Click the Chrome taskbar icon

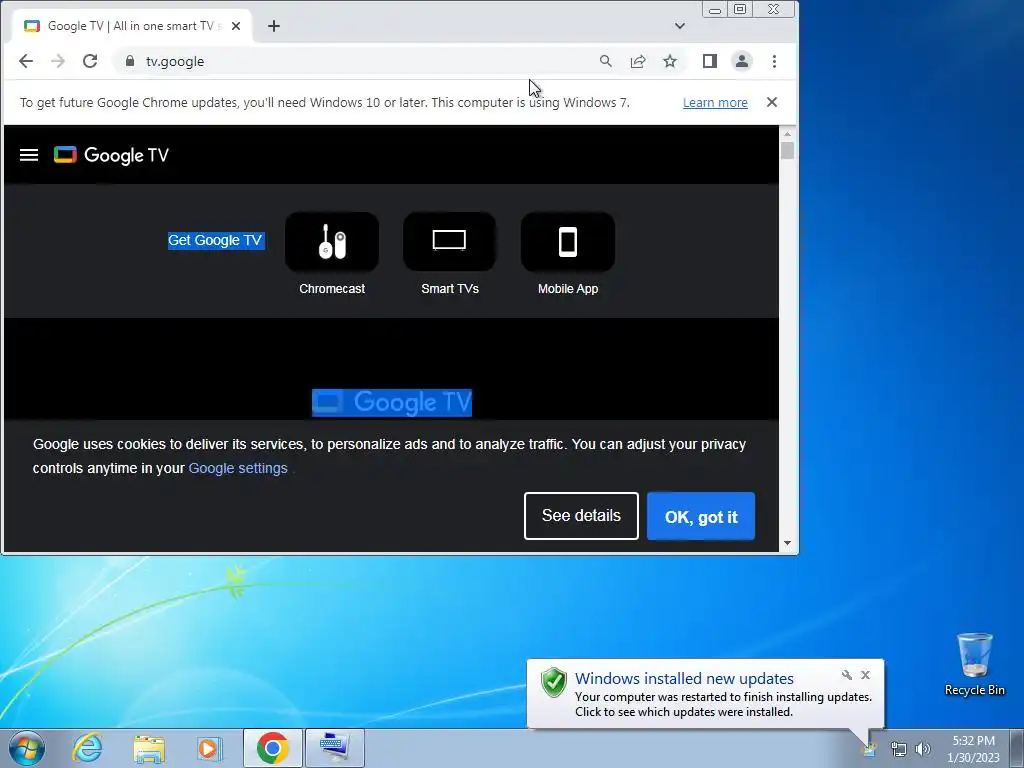point(272,748)
